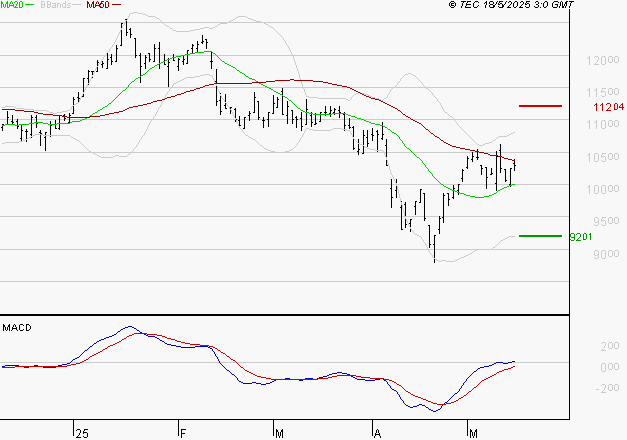627x440 pixels.
Task: Click the MA50 legend label
Action: (x=98, y=5)
